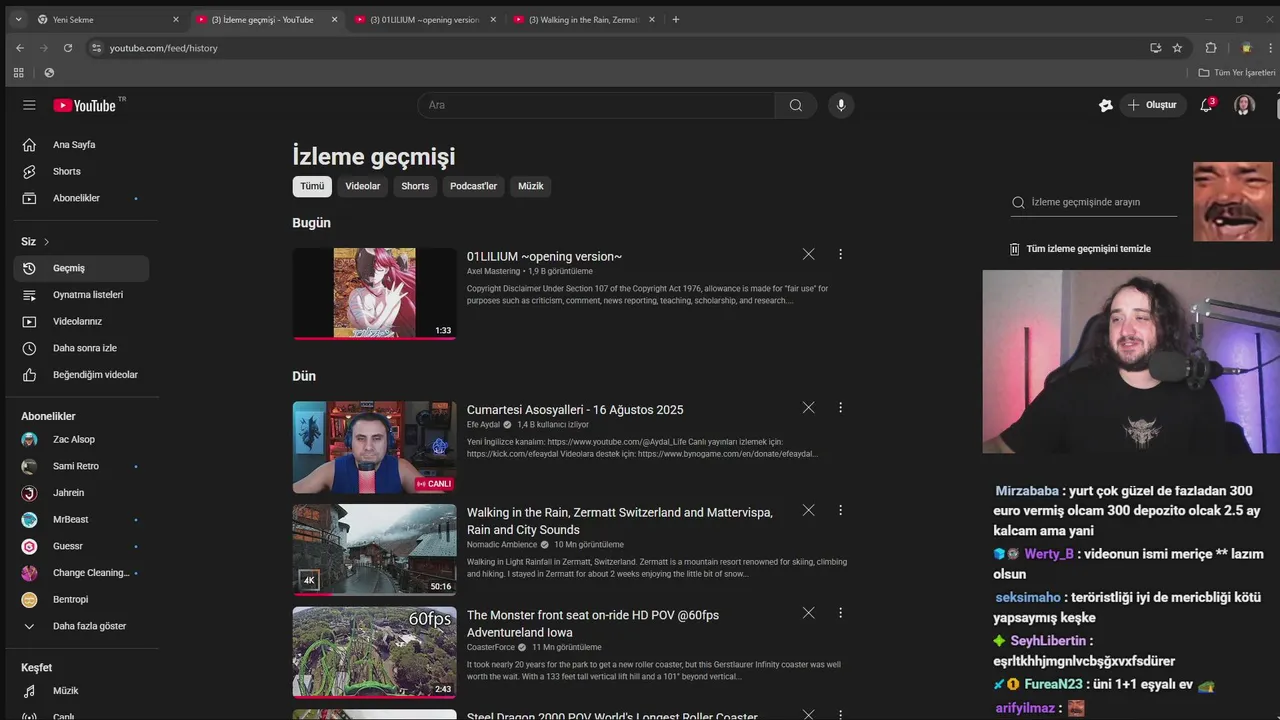The image size is (1280, 720).
Task: Open the Bentropi subscription
Action: tap(81, 600)
